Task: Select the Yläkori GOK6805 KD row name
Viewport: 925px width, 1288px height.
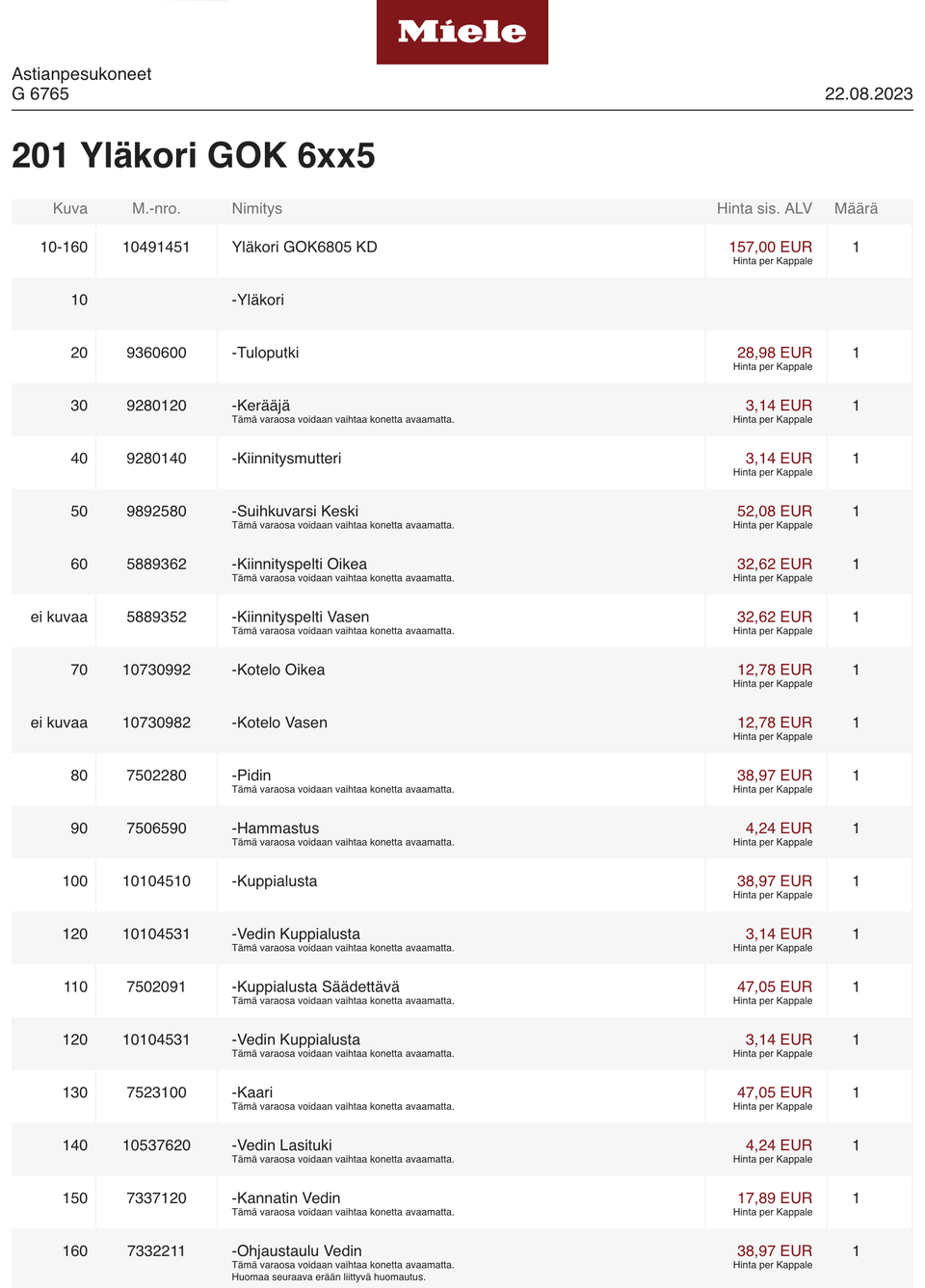Action: (304, 248)
